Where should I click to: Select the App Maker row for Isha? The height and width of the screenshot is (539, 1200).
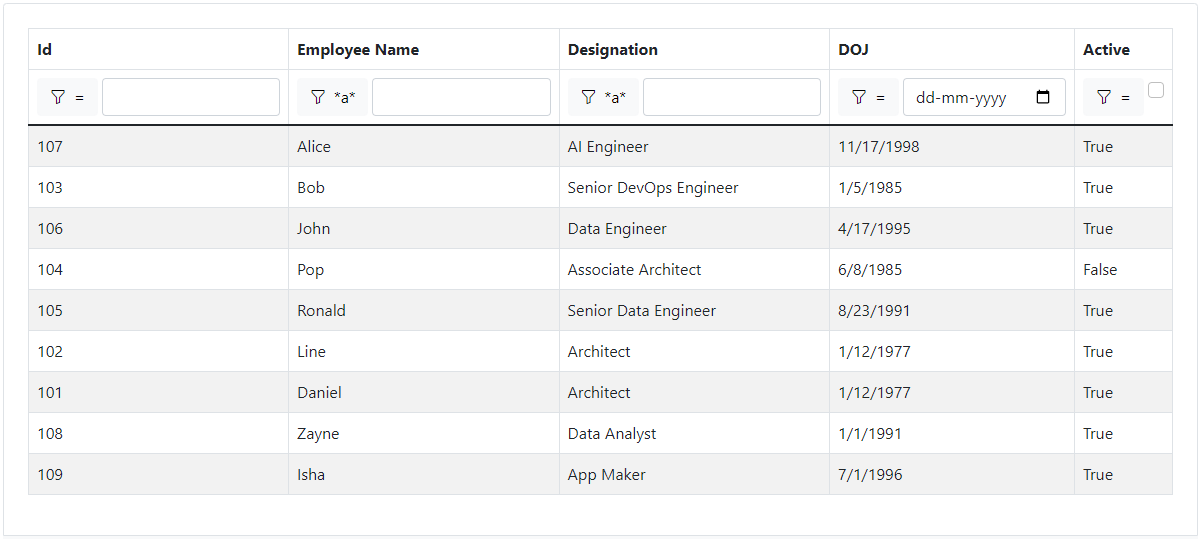point(607,475)
